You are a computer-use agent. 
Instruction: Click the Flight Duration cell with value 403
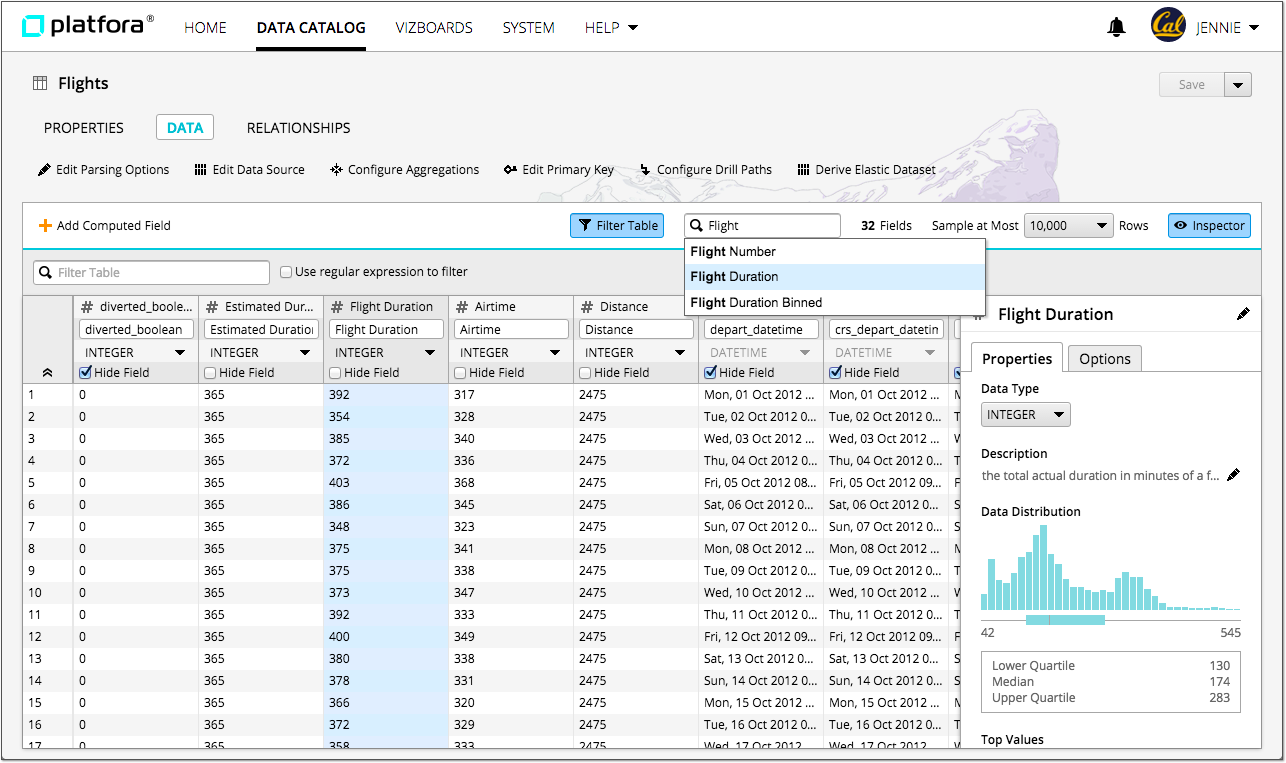click(385, 483)
